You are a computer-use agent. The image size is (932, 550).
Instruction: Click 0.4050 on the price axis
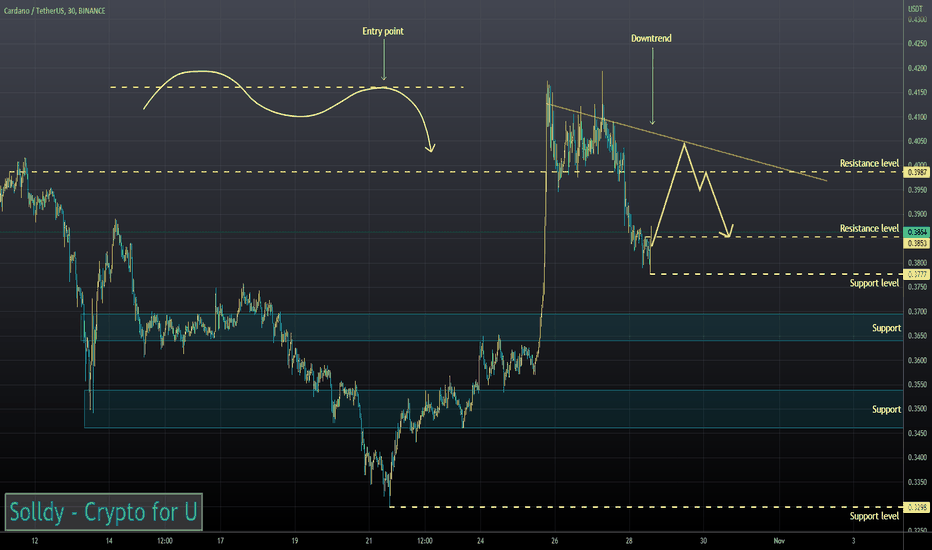point(917,142)
